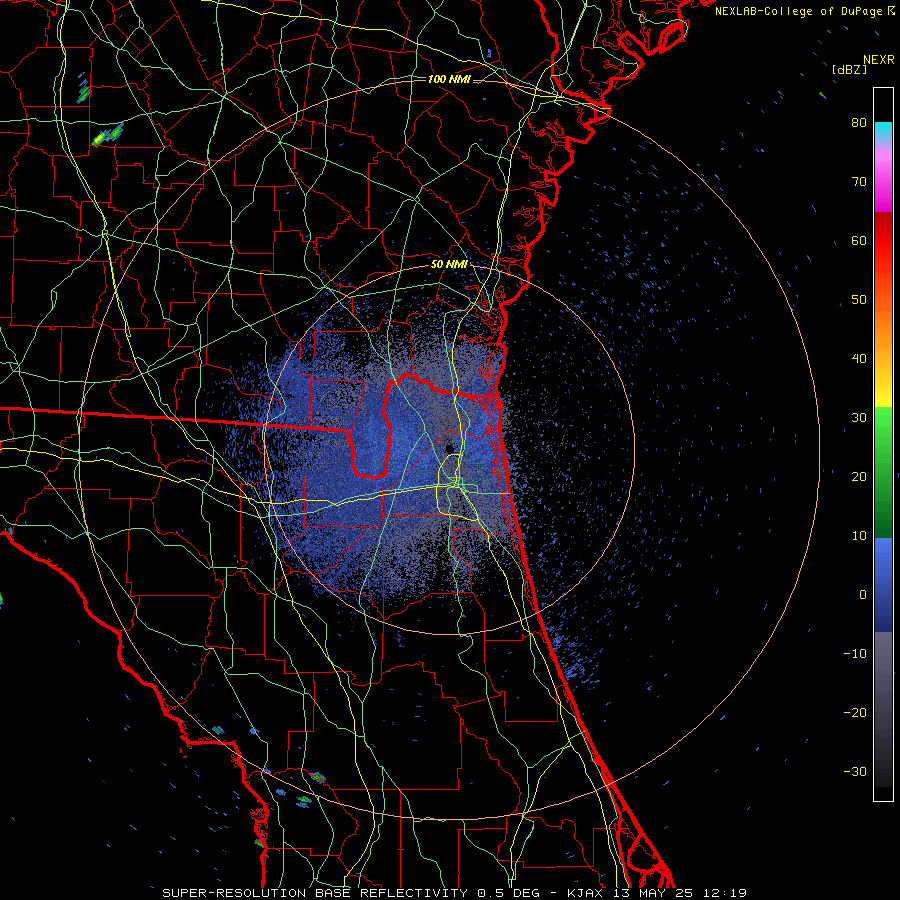
Task: Click the -20 dBZ value on the scale
Action: 855,713
